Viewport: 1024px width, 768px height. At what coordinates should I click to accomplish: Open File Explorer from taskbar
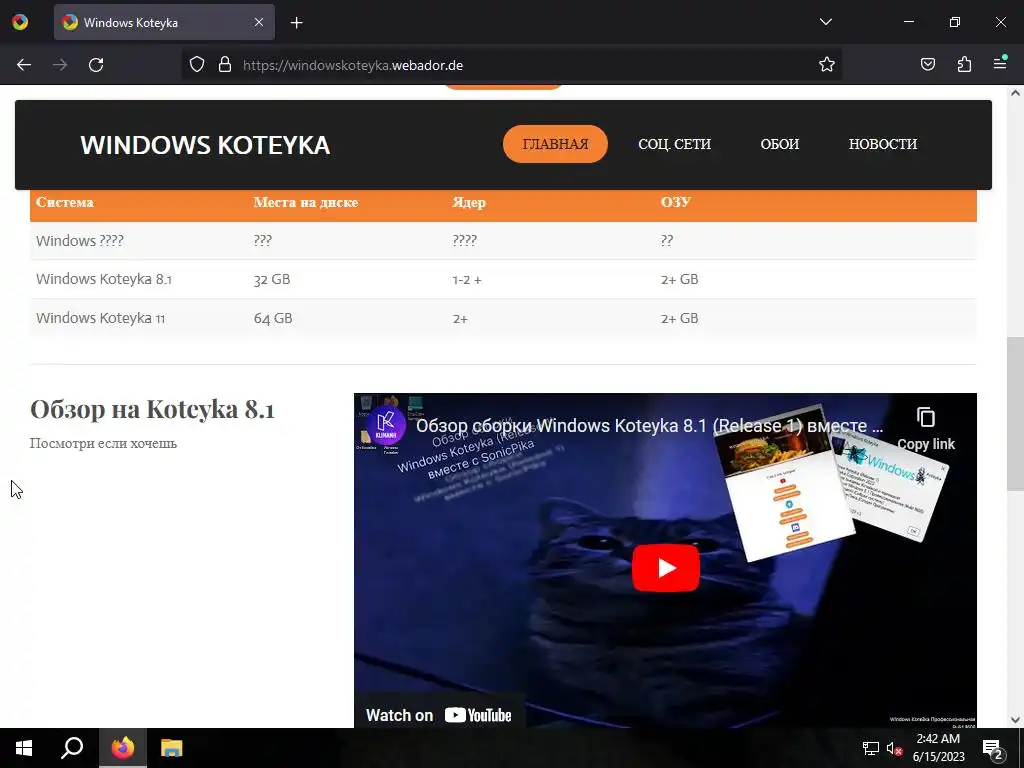tap(171, 748)
